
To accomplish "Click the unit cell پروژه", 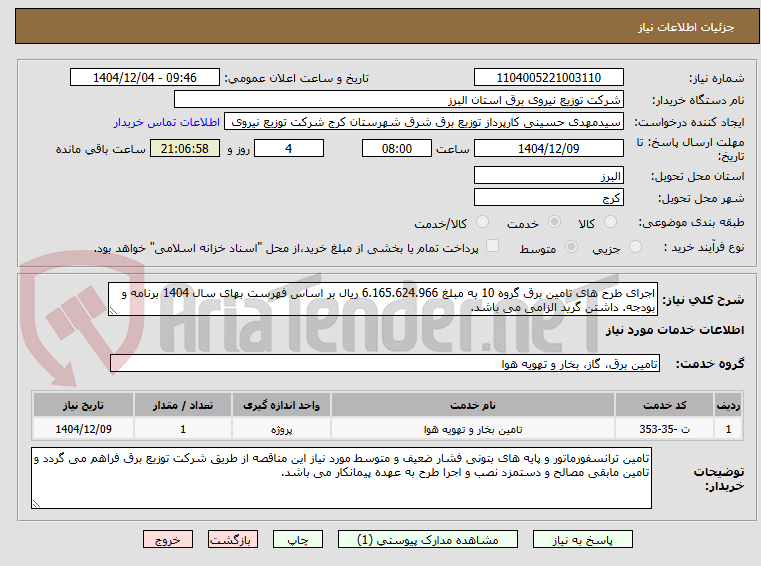I will [x=281, y=429].
